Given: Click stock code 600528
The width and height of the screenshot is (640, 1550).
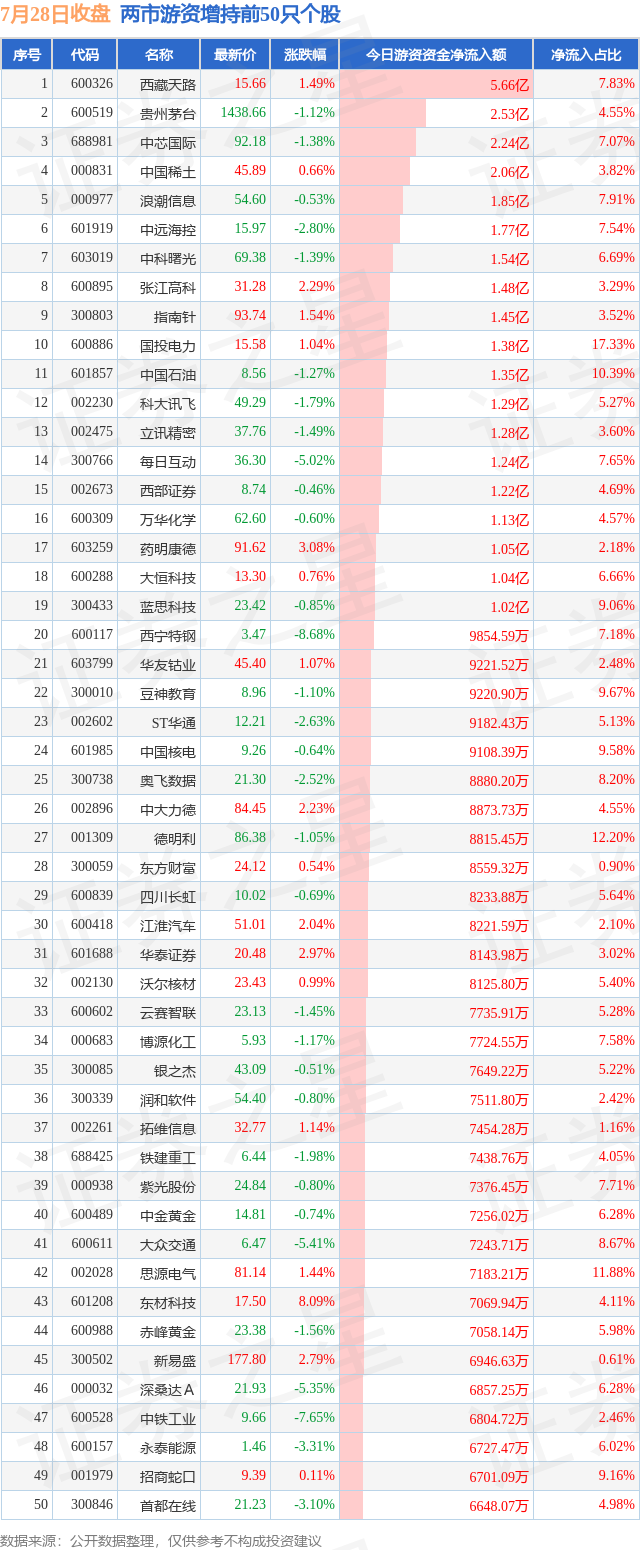Looking at the screenshot, I should (92, 1418).
